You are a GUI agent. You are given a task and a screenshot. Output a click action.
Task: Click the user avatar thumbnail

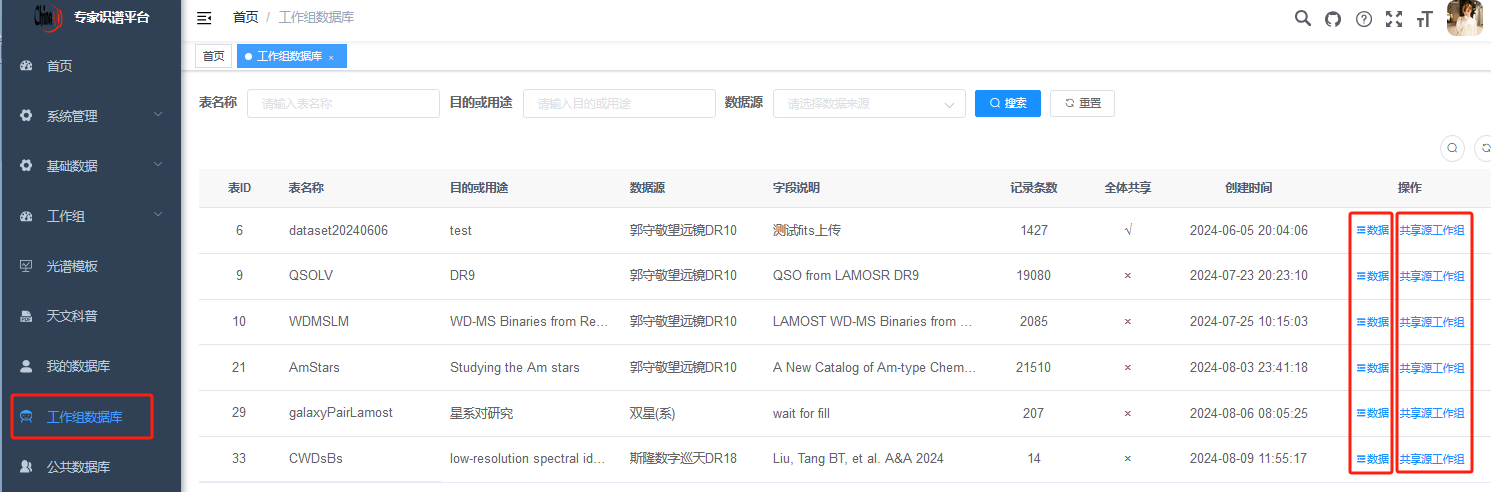(x=1464, y=18)
